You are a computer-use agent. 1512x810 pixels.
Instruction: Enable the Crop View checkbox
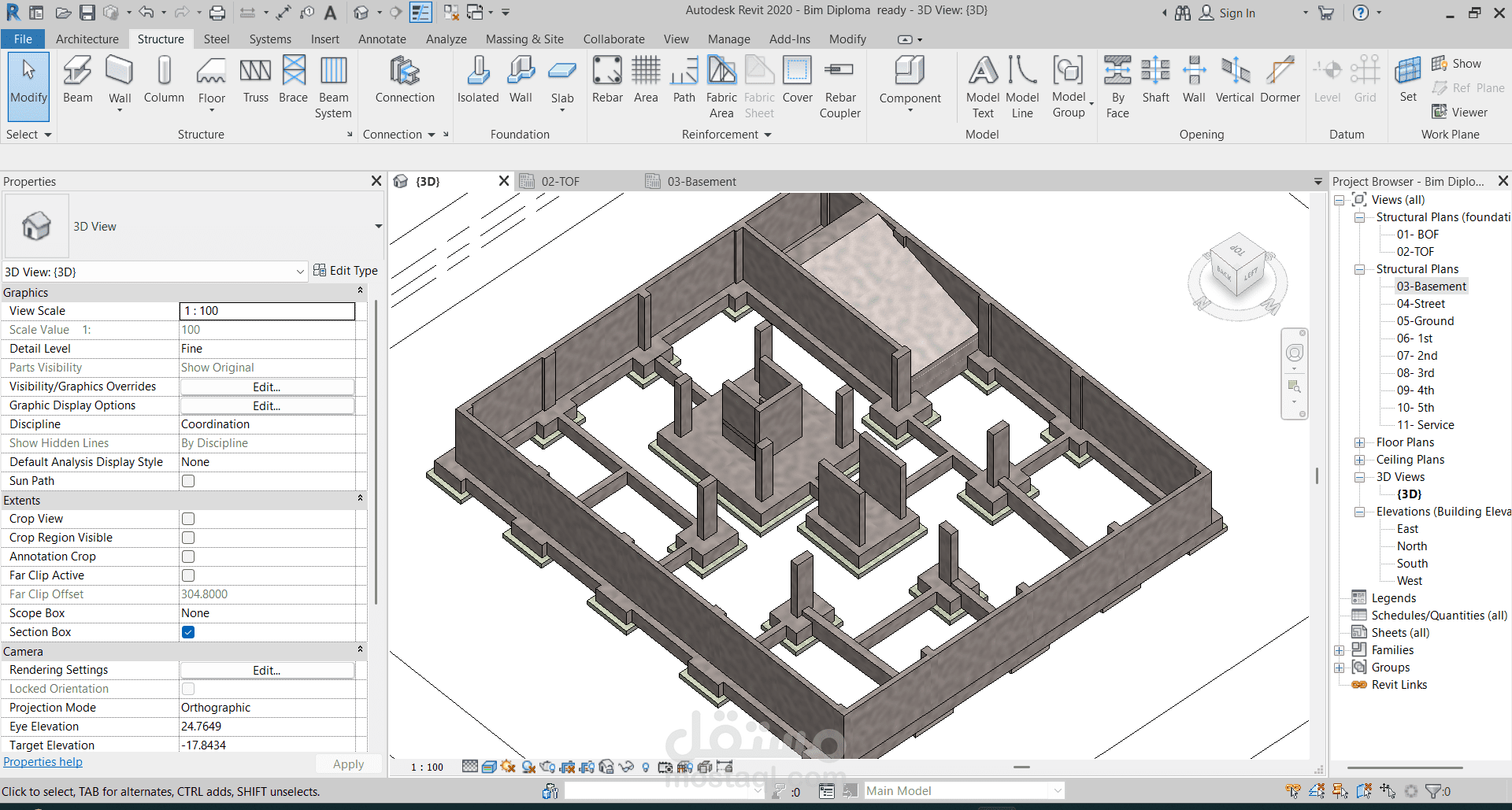coord(188,519)
